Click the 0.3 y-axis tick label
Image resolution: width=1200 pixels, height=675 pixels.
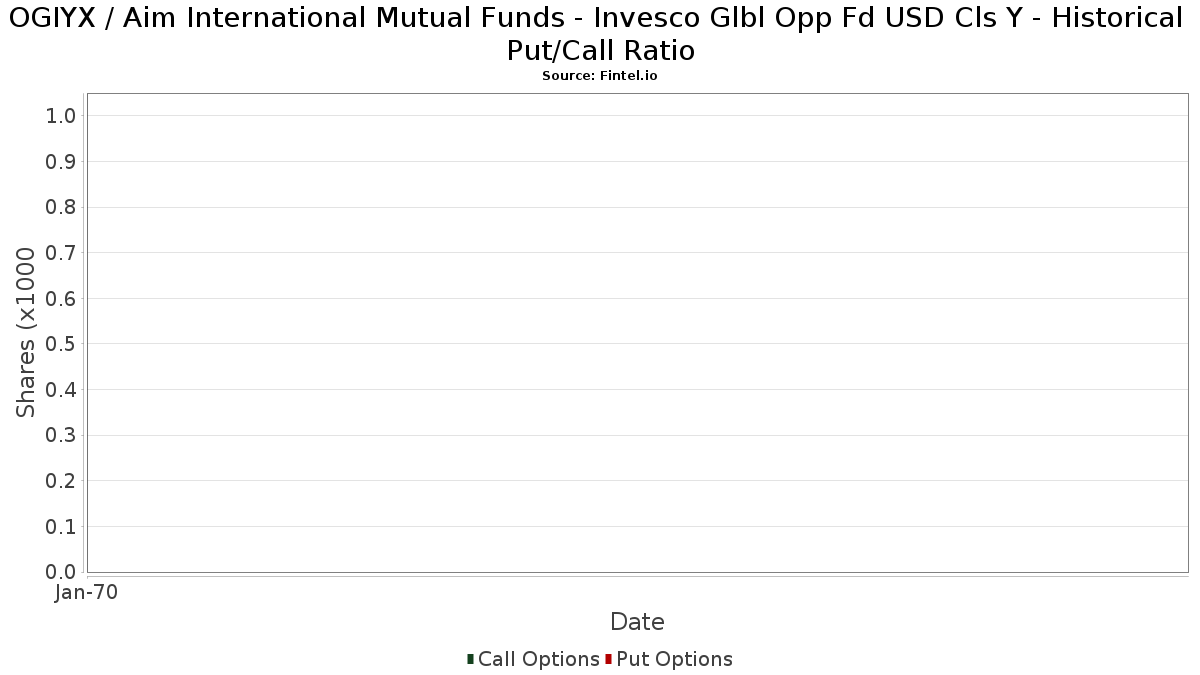point(61,435)
